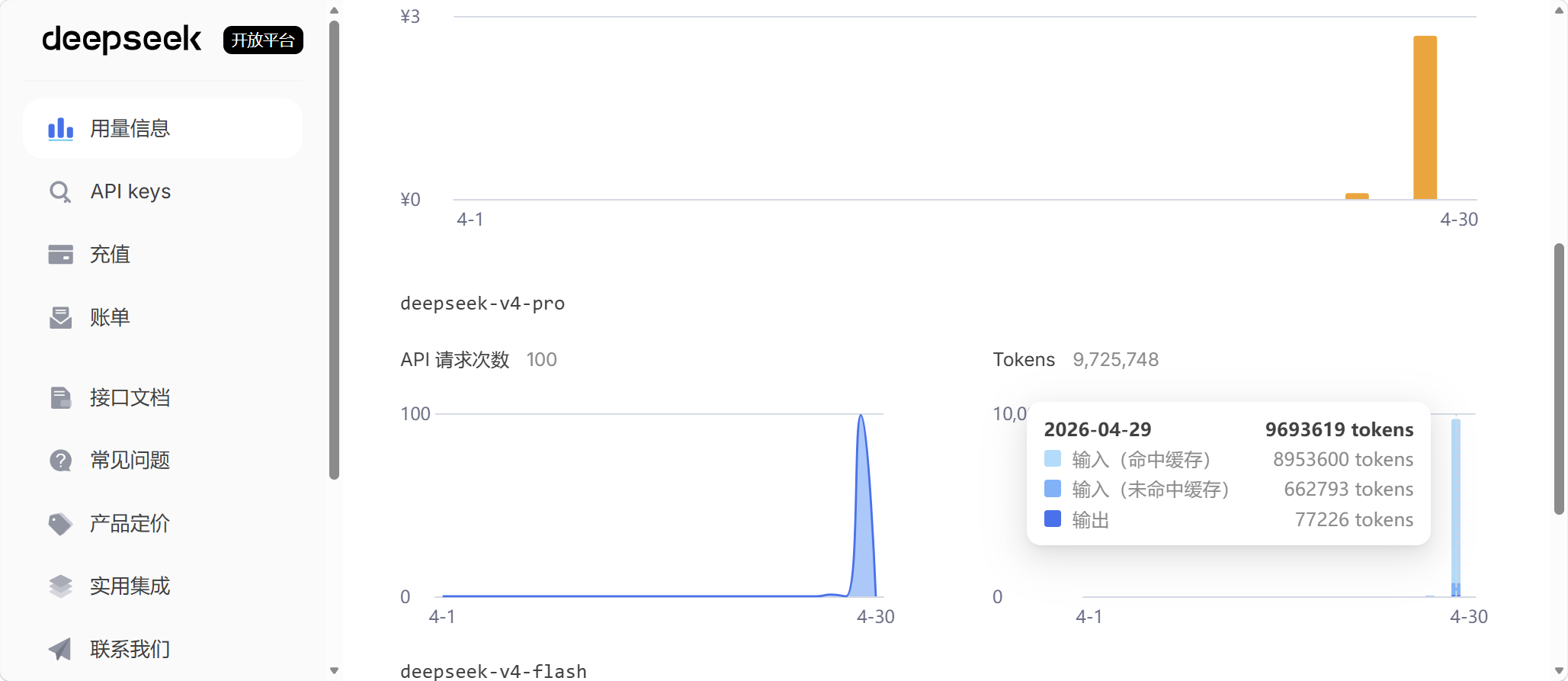Click the paper plane icon beside 联系我们
The image size is (1568, 681).
60,649
